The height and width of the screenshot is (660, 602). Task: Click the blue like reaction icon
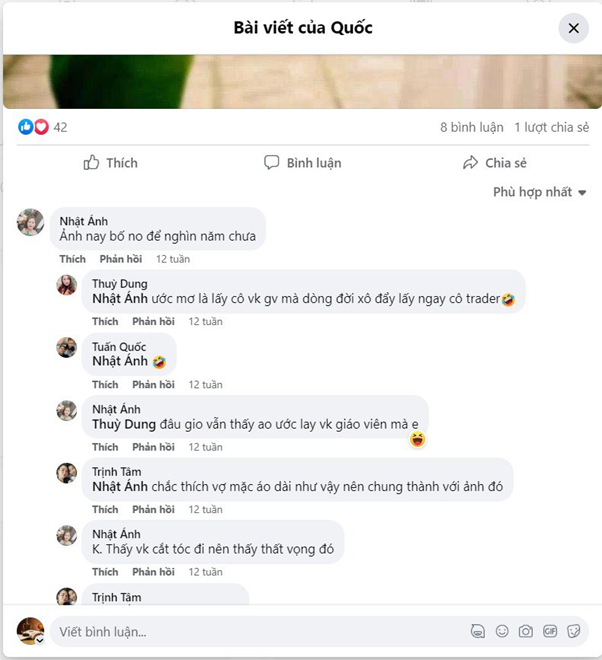point(26,127)
